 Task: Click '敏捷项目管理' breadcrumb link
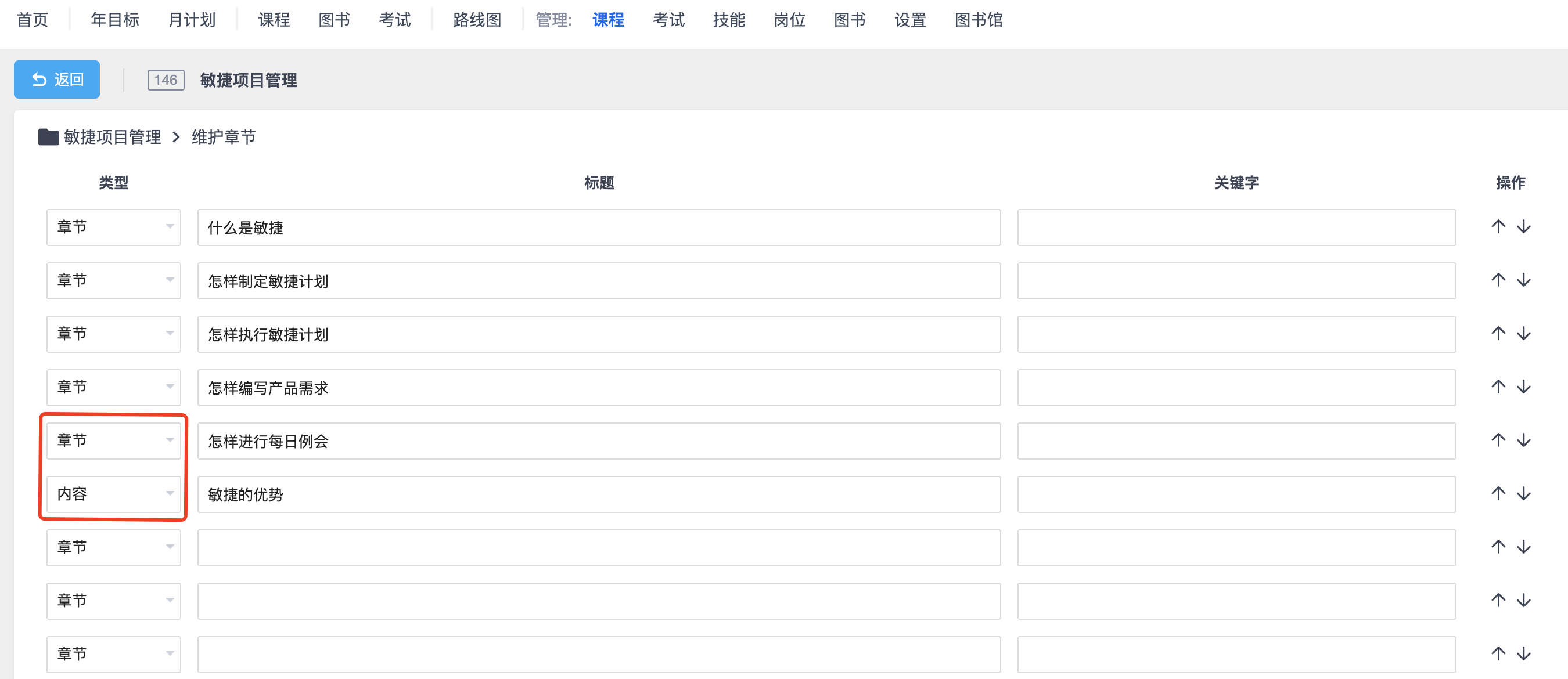coord(113,138)
